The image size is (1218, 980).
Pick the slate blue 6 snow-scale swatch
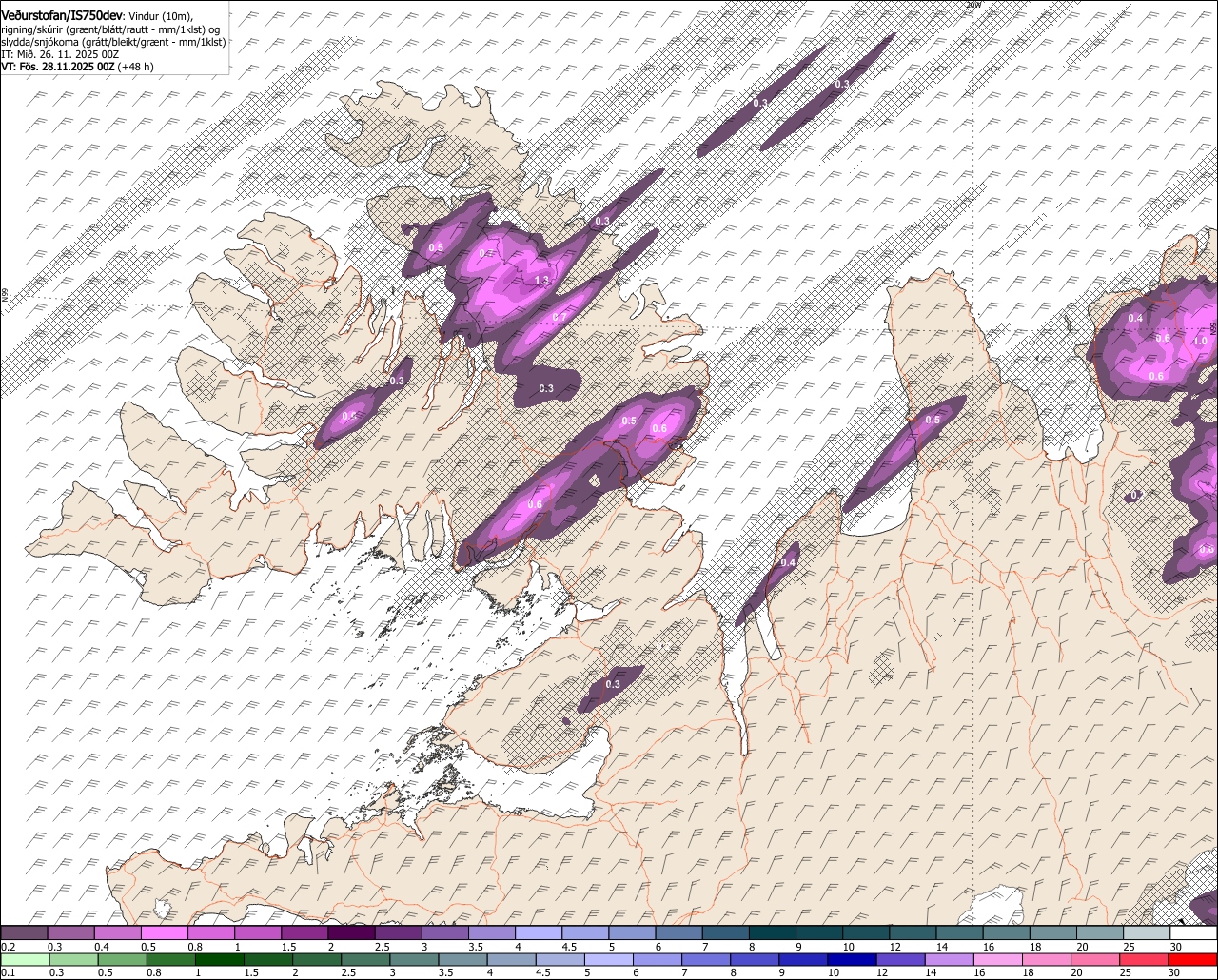click(678, 932)
